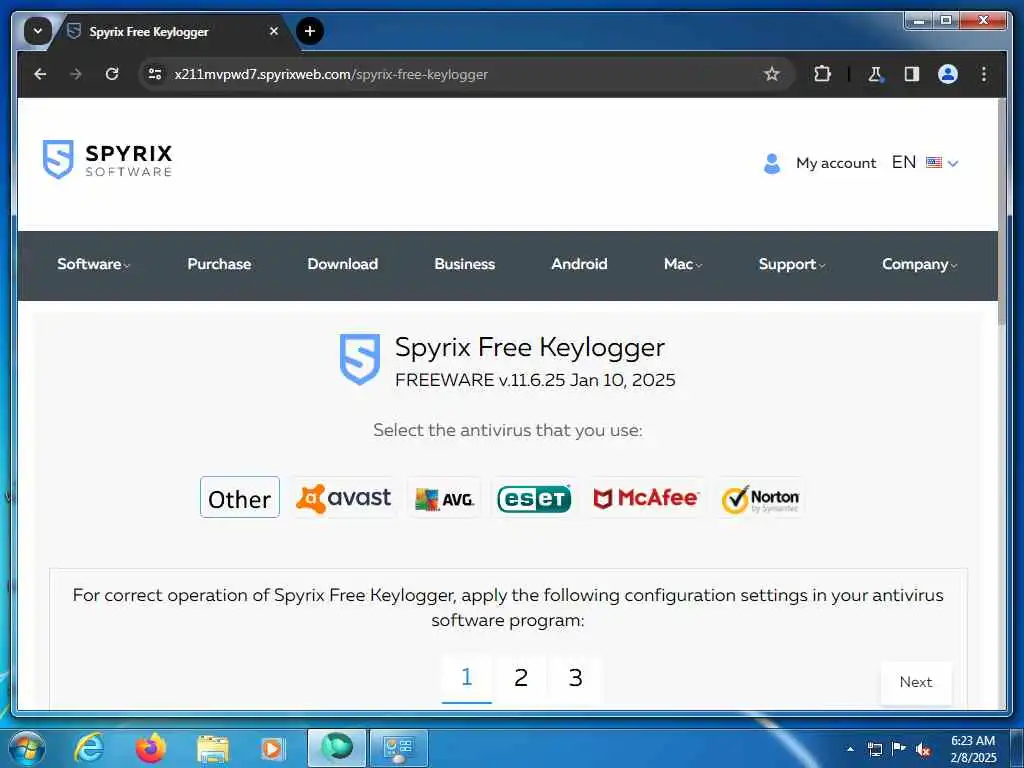Screen dimensions: 1024x768
Task: Expand the Company navigation menu
Action: tap(919, 264)
